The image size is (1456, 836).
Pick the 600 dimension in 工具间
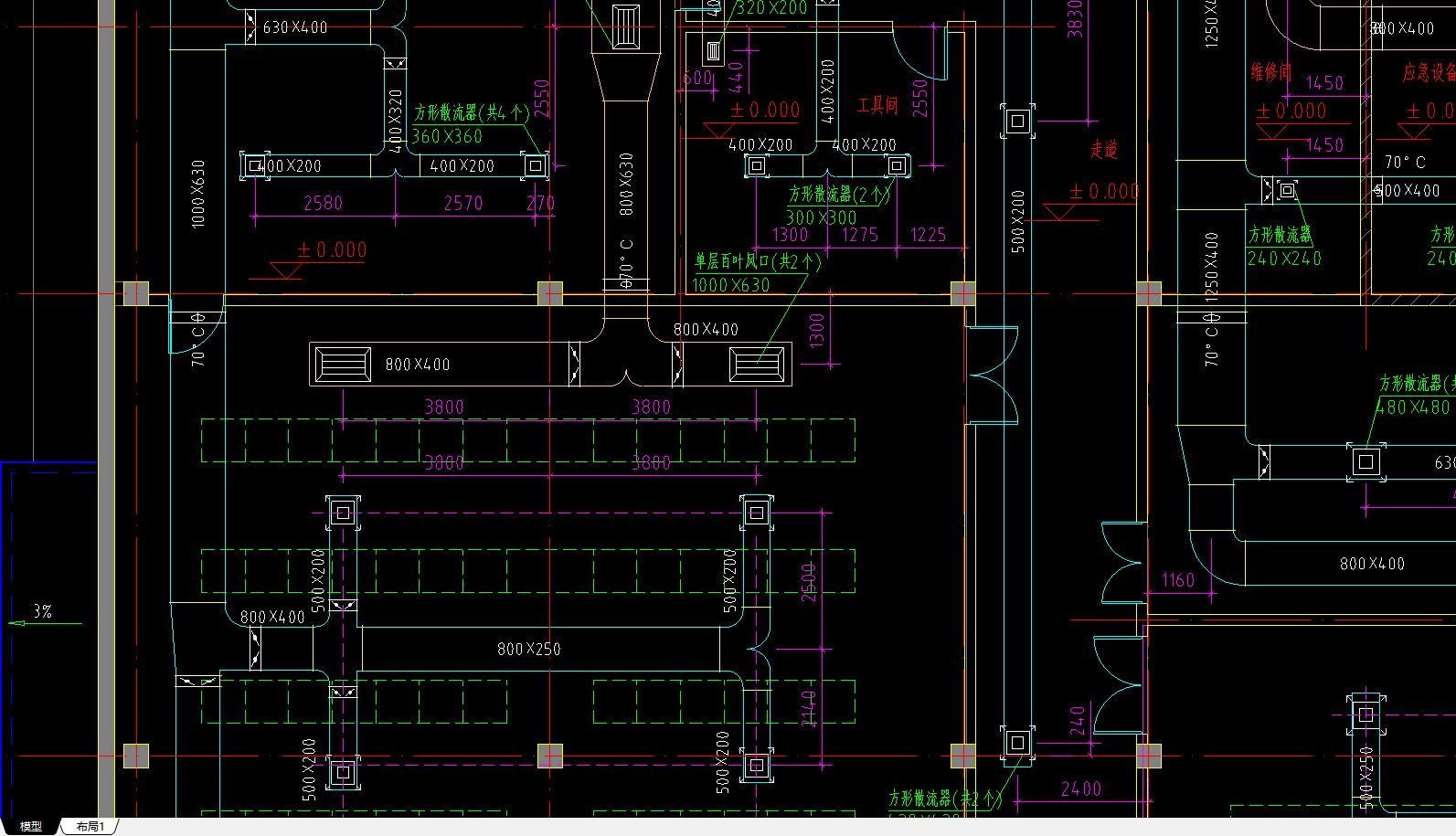(x=697, y=79)
